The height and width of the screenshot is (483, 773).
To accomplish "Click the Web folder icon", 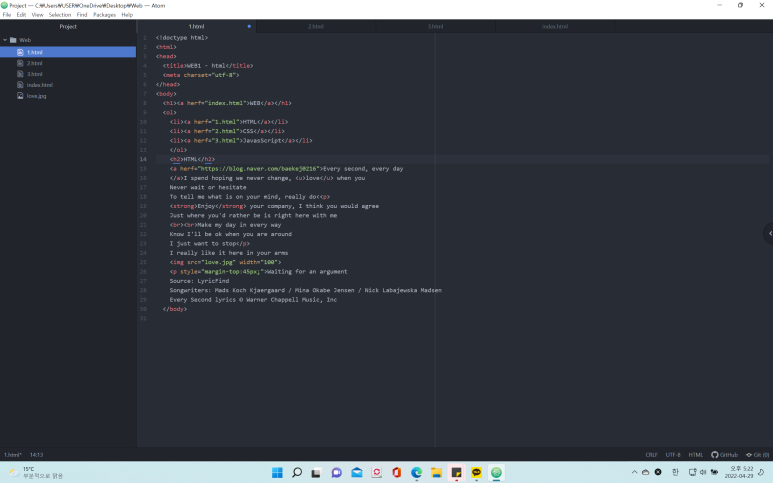I will point(13,40).
